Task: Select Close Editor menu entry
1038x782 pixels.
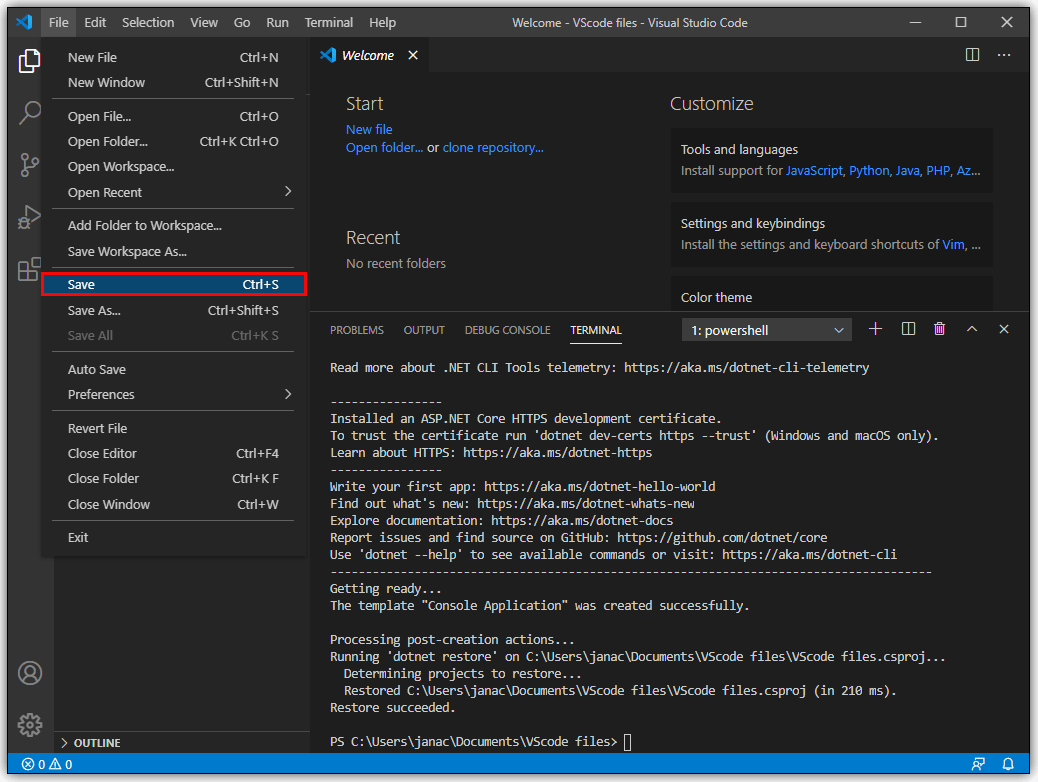Action: [x=173, y=454]
